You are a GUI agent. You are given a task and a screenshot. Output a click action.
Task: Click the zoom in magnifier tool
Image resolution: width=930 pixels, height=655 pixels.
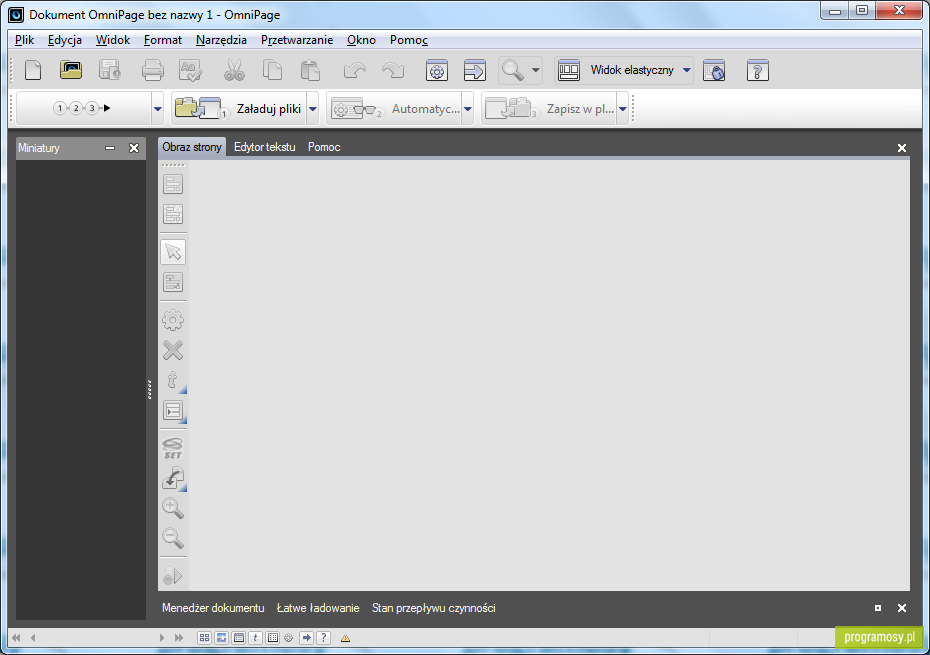tap(173, 508)
